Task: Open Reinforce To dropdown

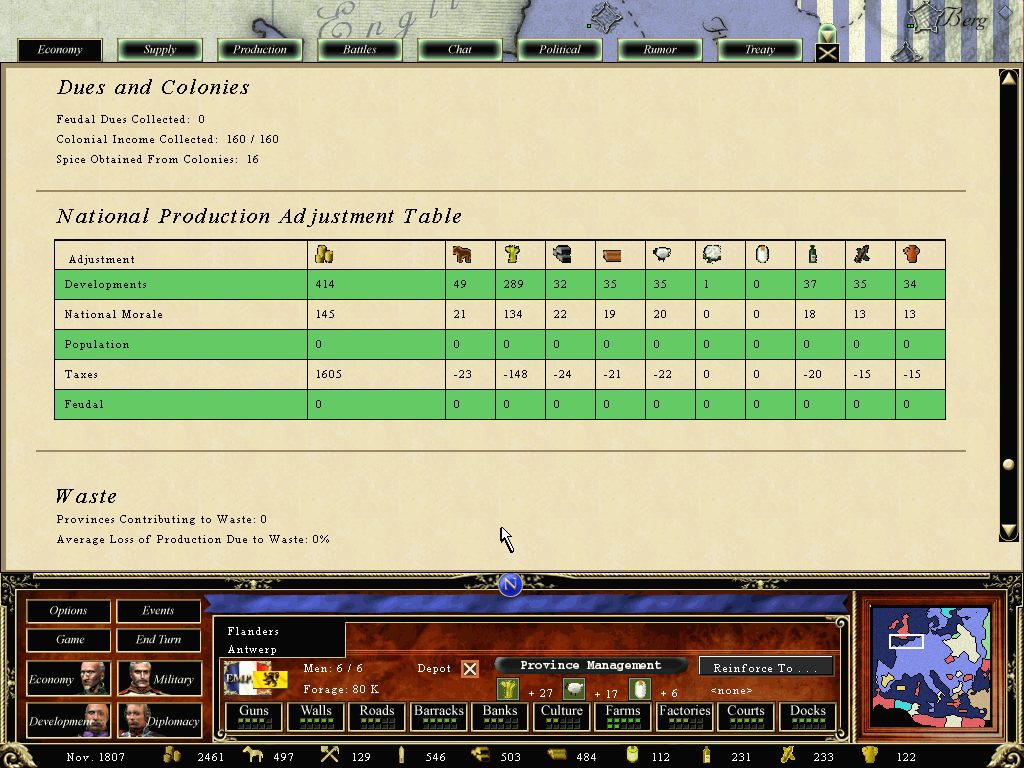Action: click(x=765, y=667)
